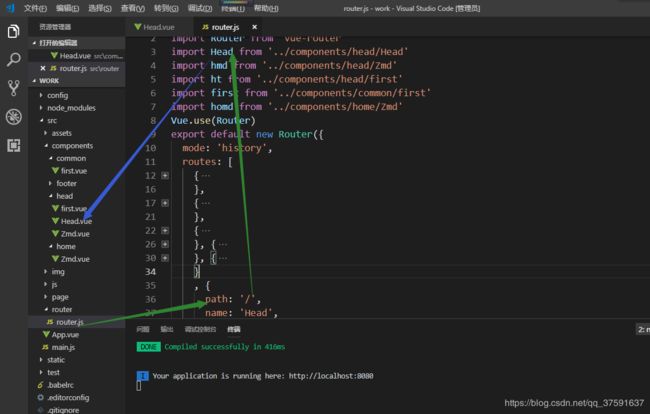Open Zmd.vue under the head folder
650x414 pixels.
pos(75,234)
